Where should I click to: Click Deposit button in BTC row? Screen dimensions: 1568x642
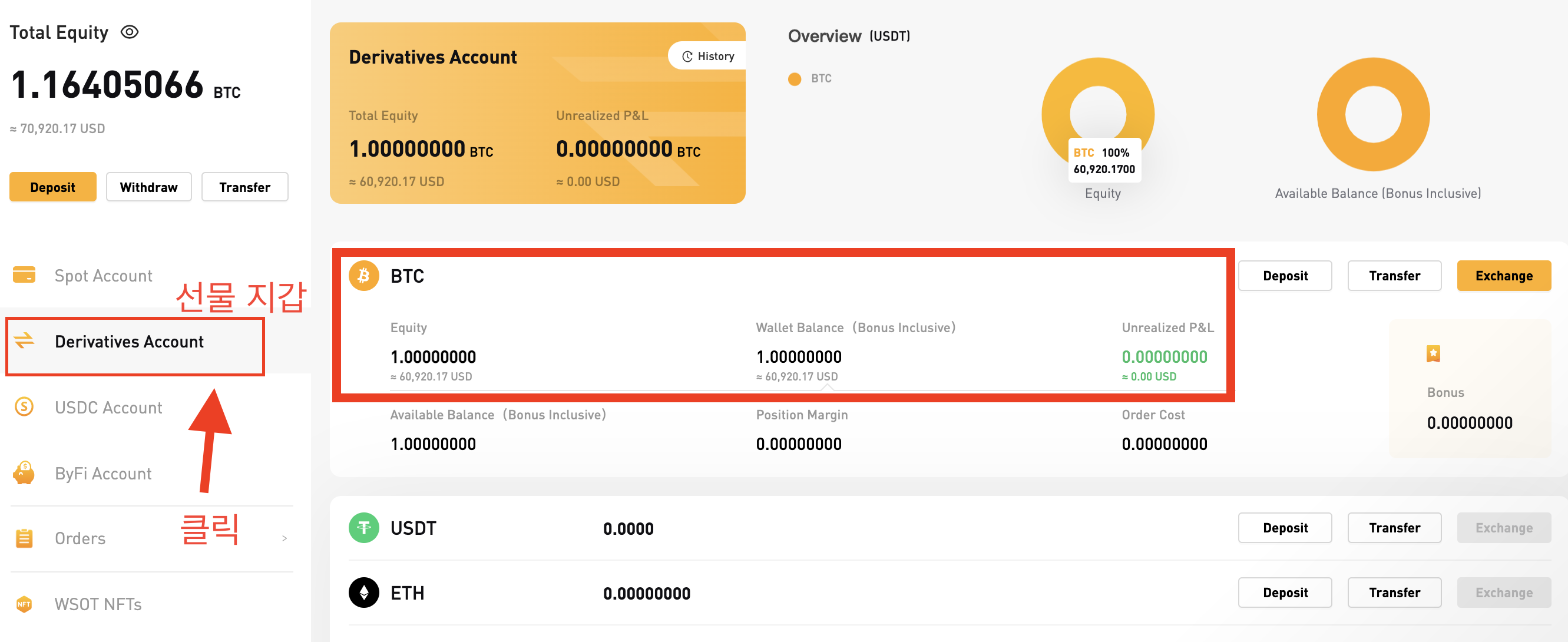click(1285, 276)
